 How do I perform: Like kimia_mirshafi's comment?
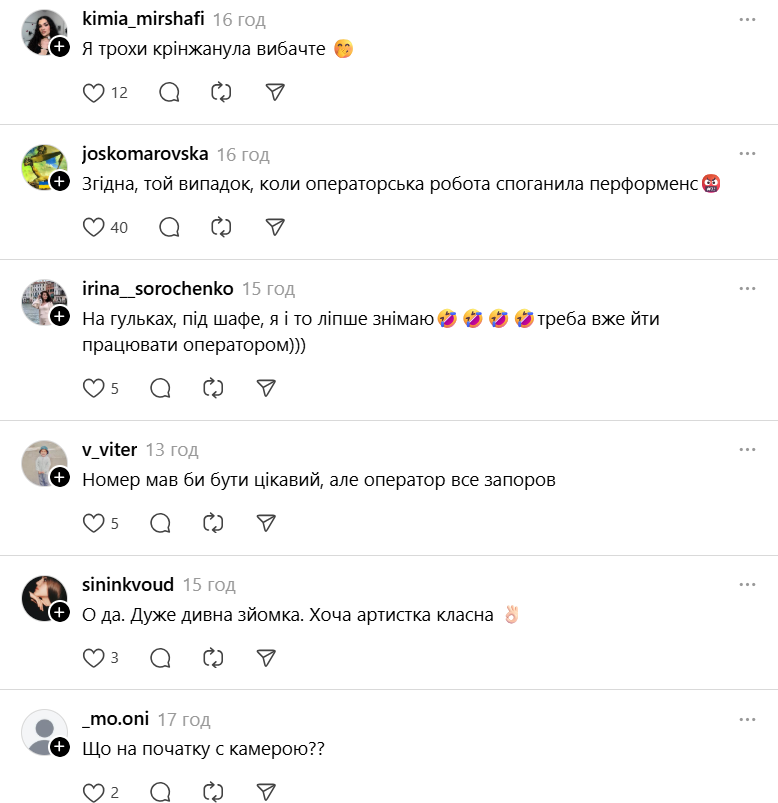(x=93, y=93)
